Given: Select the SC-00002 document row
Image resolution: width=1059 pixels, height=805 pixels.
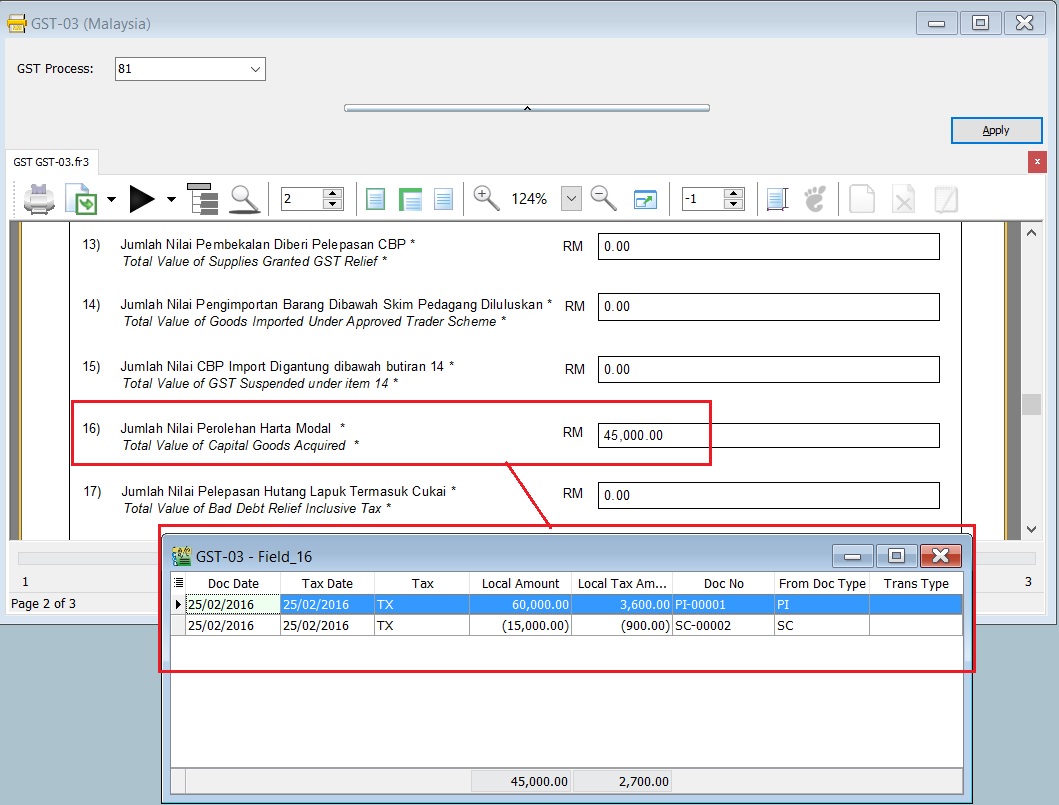Looking at the screenshot, I should coord(700,625).
